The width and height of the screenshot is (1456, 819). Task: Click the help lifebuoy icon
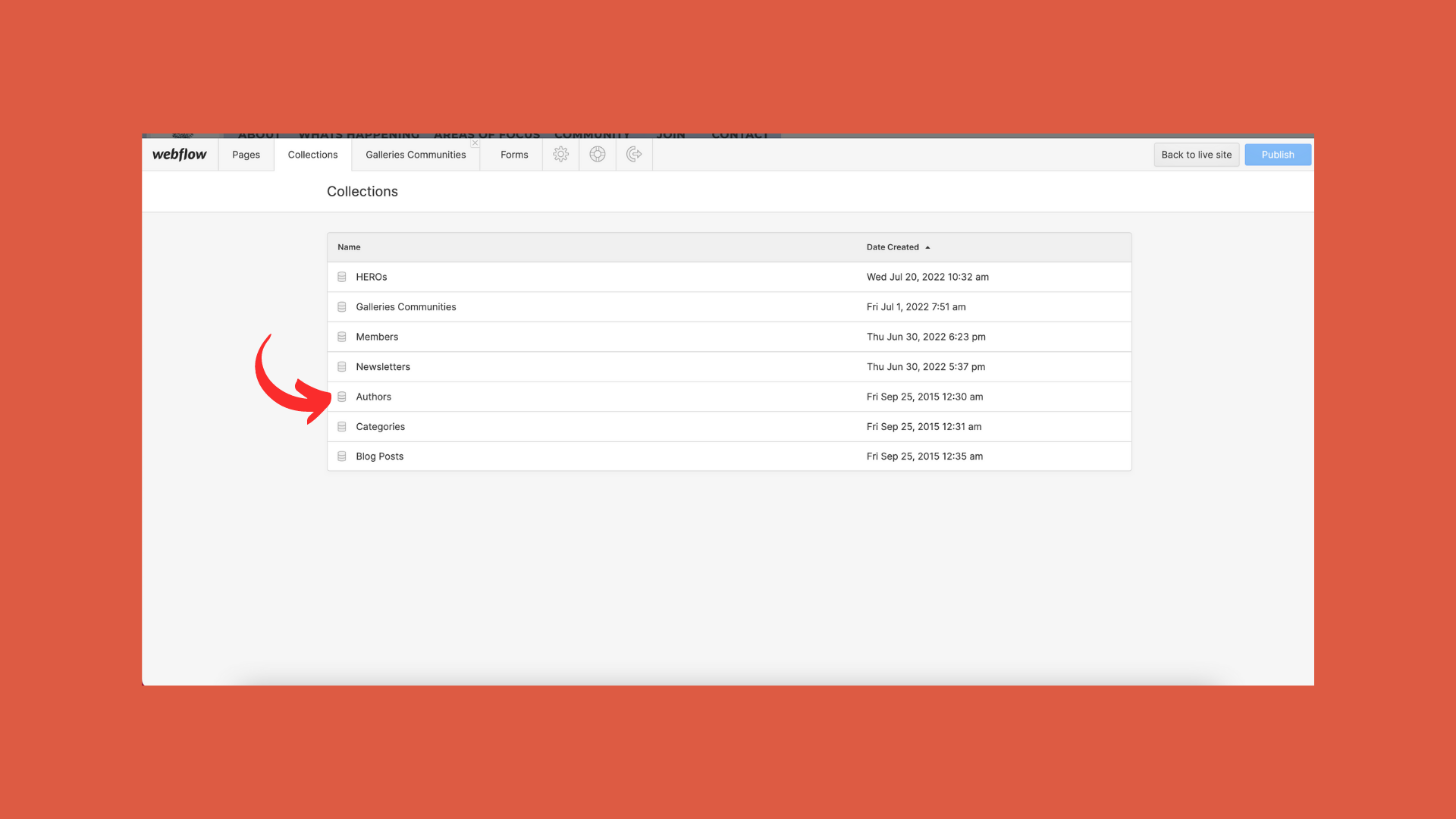(x=598, y=155)
